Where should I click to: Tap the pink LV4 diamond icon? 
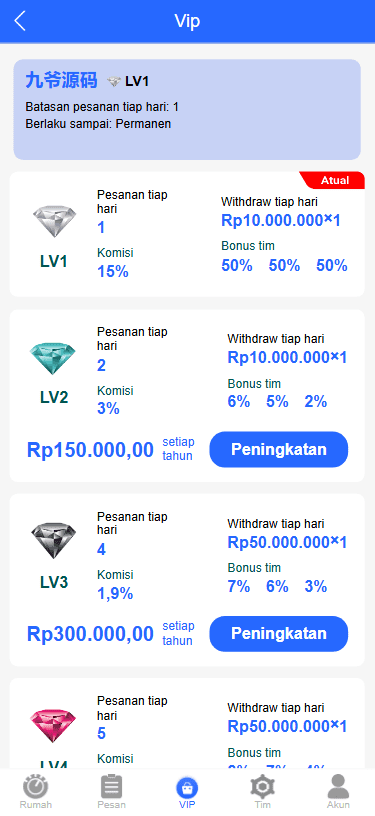click(x=53, y=727)
